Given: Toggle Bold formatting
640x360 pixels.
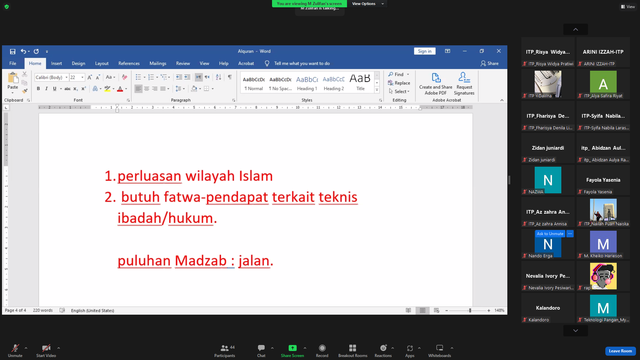Looking at the screenshot, I should tap(38, 89).
